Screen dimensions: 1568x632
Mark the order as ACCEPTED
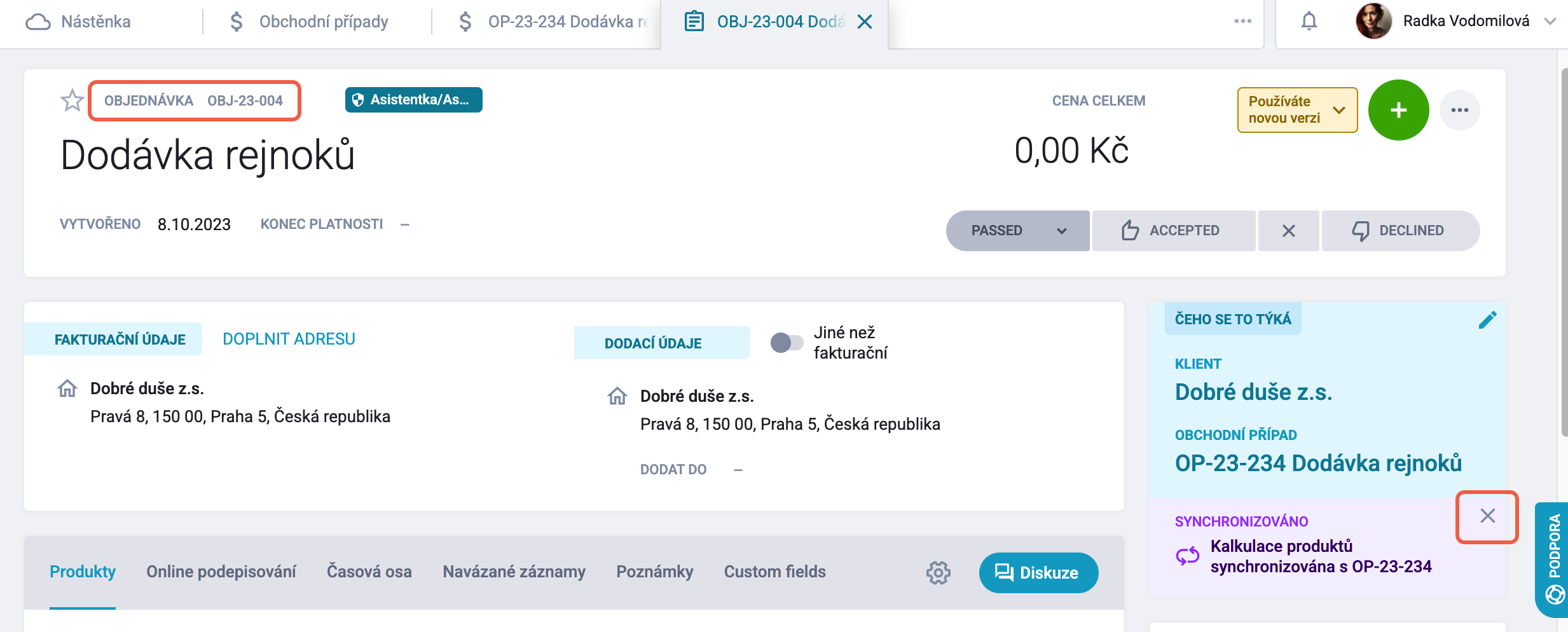point(1173,230)
